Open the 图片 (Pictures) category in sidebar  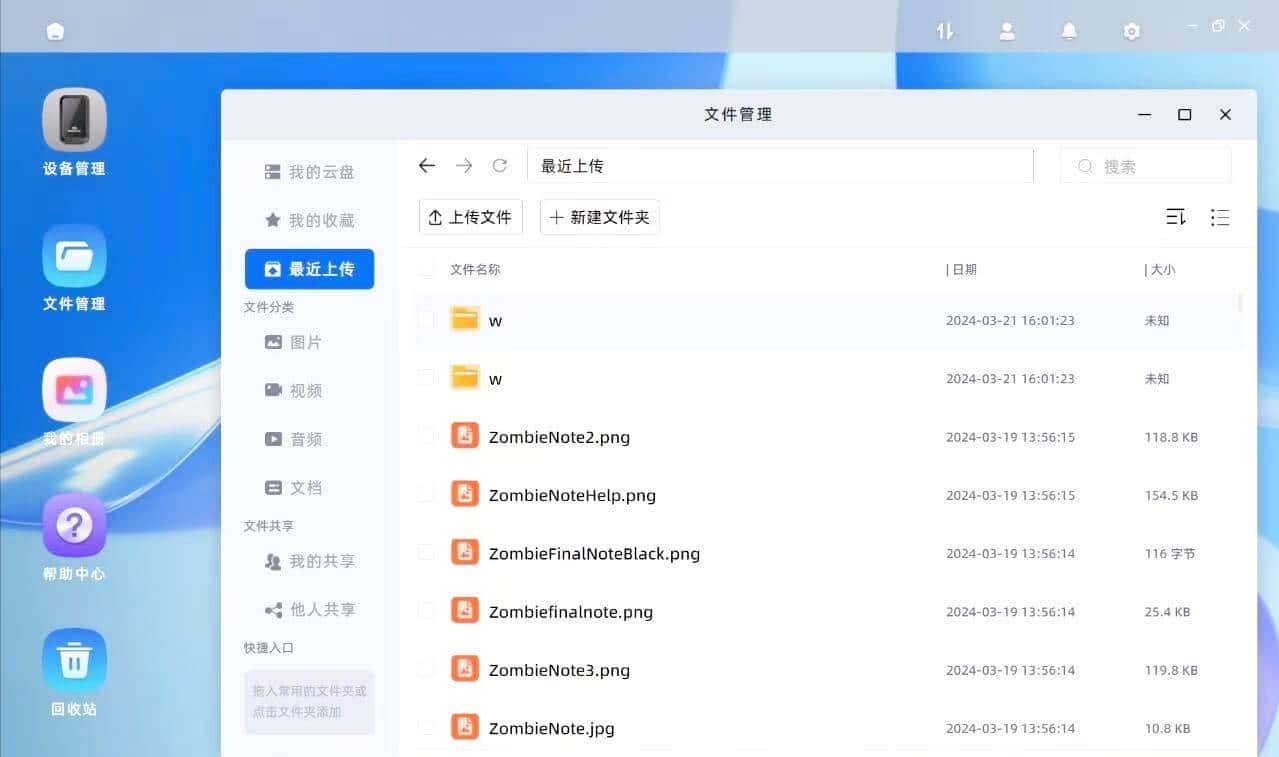303,342
